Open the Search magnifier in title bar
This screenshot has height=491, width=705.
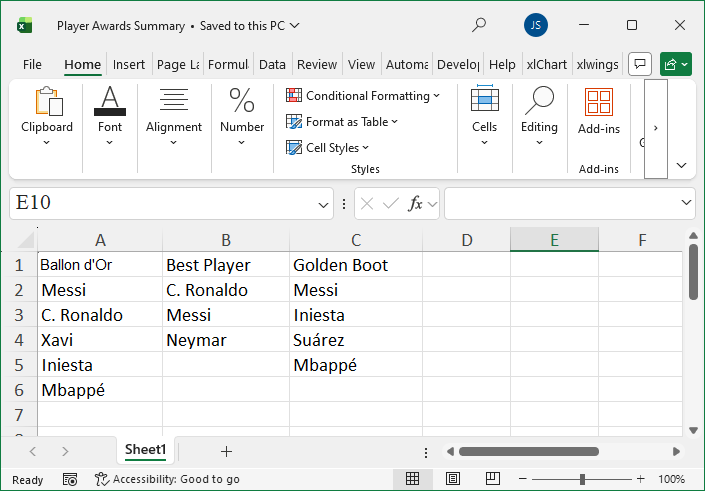coord(480,25)
